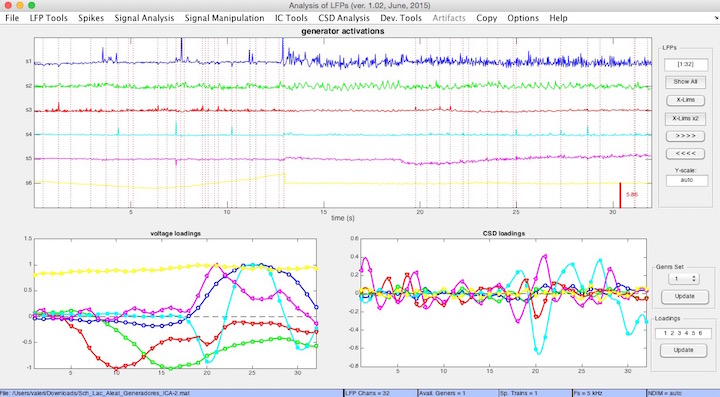This screenshot has width=720, height=397.
Task: Open the LFP Tools menu
Action: click(x=48, y=18)
